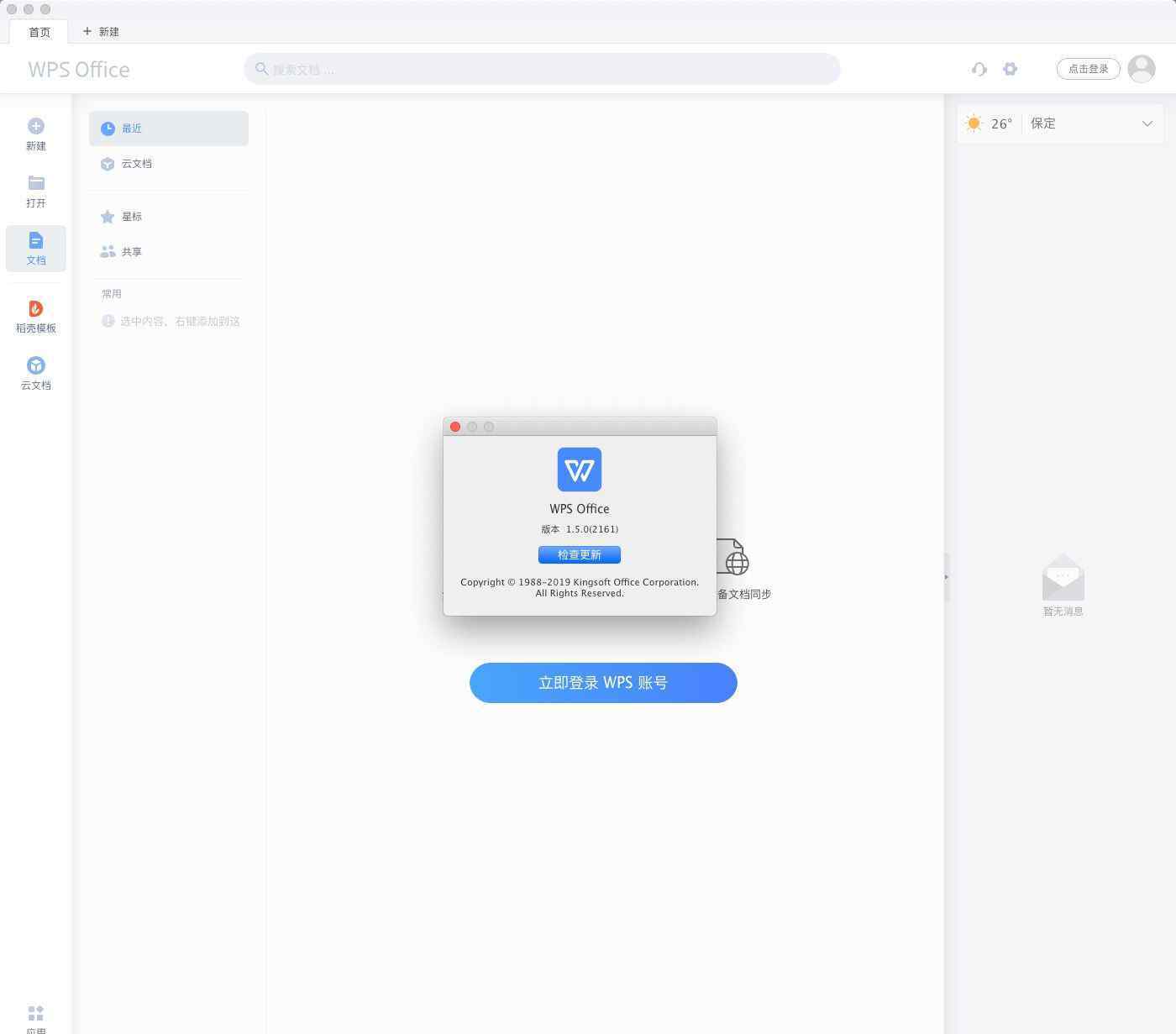
Task: Open 共享 shared documents
Action: click(x=169, y=252)
